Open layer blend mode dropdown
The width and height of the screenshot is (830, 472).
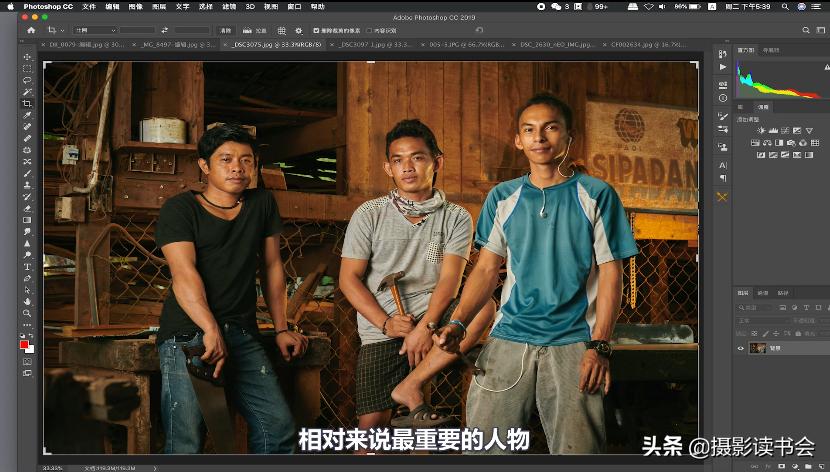762,321
